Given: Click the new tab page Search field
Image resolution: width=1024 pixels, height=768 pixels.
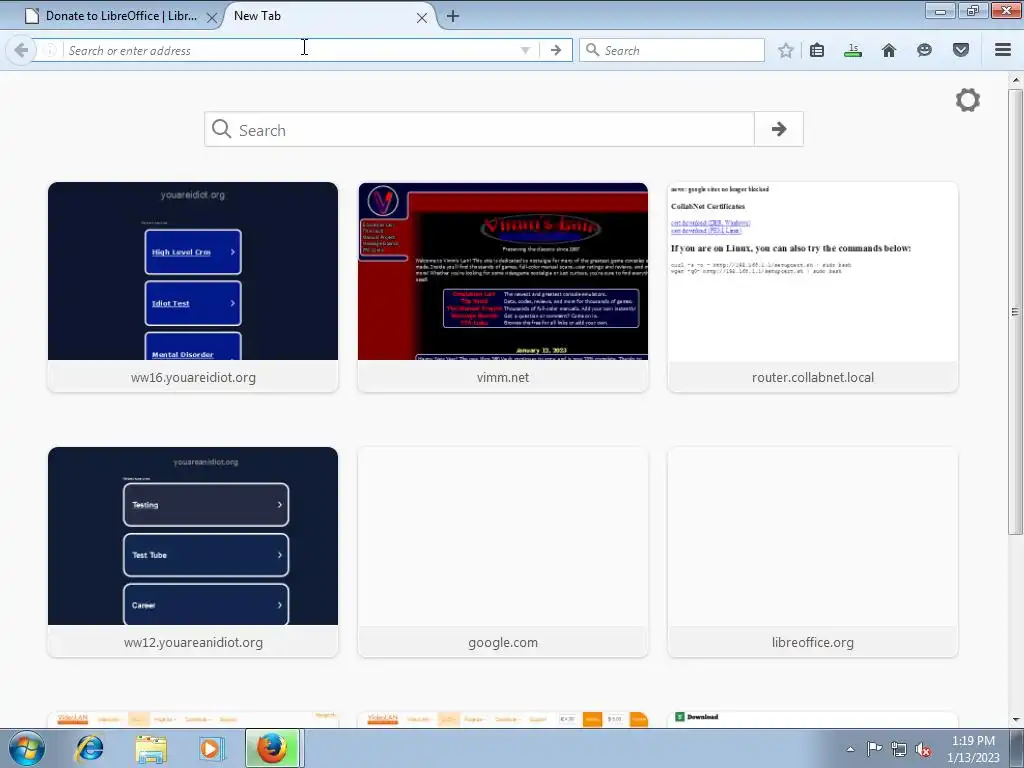Looking at the screenshot, I should click(x=479, y=129).
